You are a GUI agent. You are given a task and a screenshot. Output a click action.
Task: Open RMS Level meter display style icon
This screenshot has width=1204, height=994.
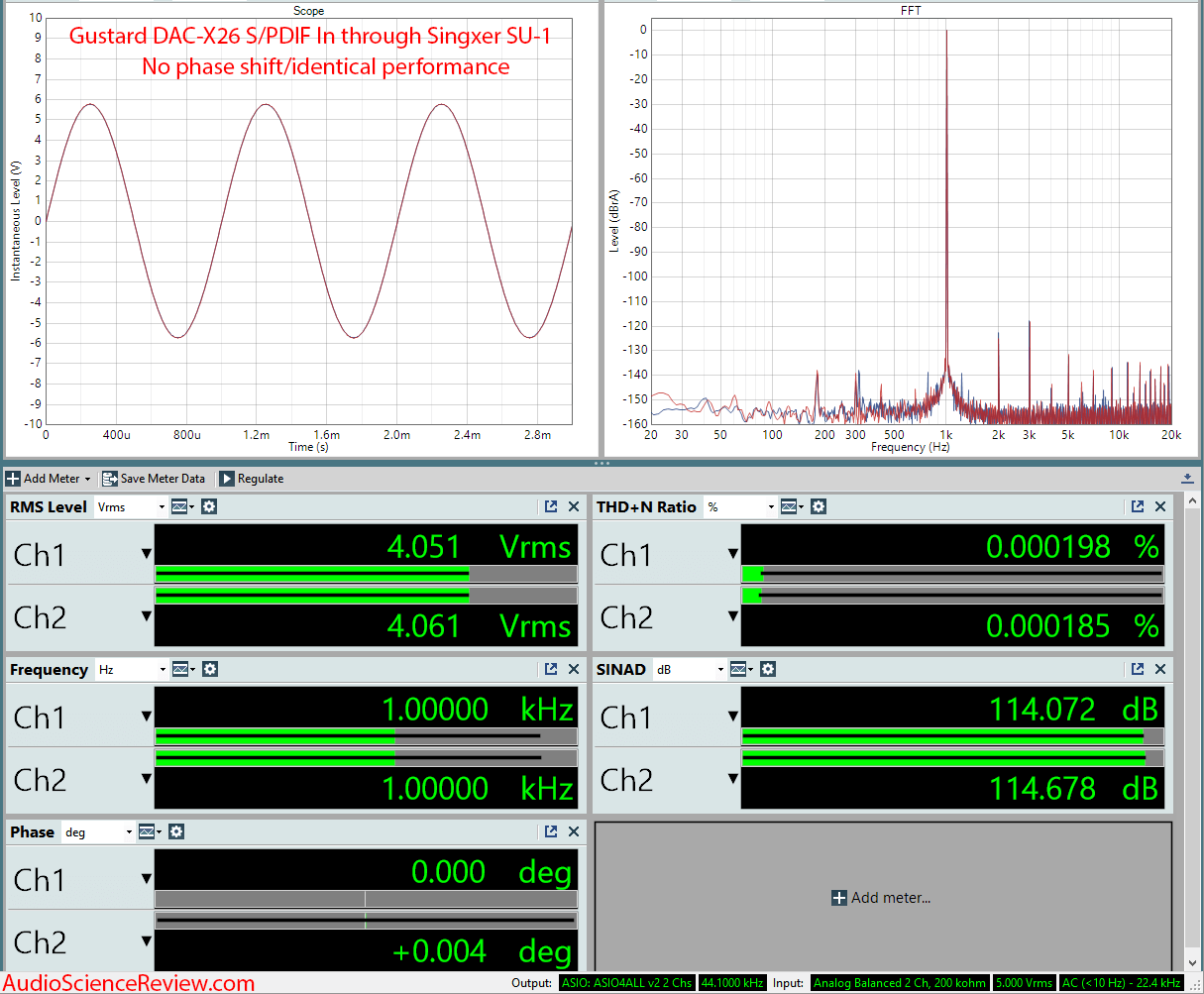click(x=182, y=506)
